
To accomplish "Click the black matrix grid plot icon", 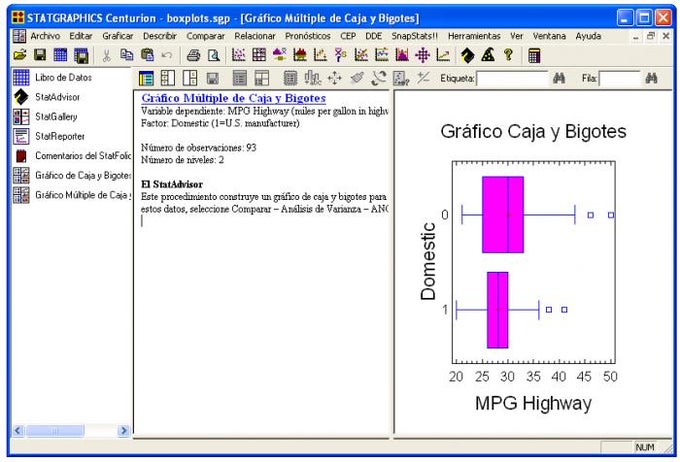I will tap(259, 55).
